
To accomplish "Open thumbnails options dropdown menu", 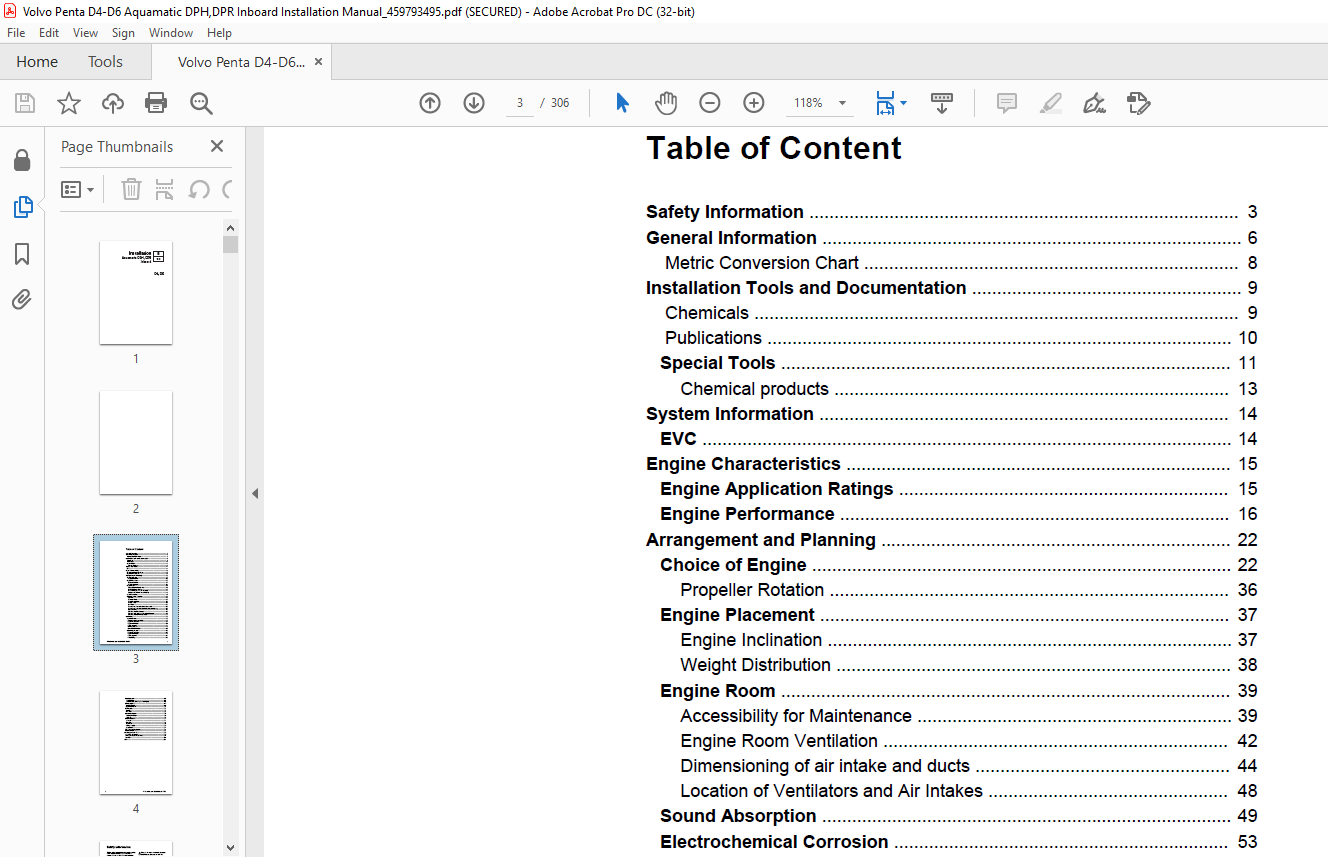I will tap(77, 189).
